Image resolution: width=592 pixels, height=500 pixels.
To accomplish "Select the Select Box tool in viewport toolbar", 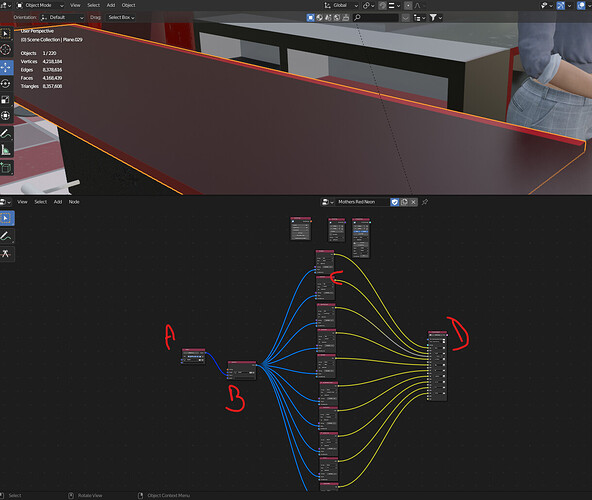I will [x=6, y=34].
